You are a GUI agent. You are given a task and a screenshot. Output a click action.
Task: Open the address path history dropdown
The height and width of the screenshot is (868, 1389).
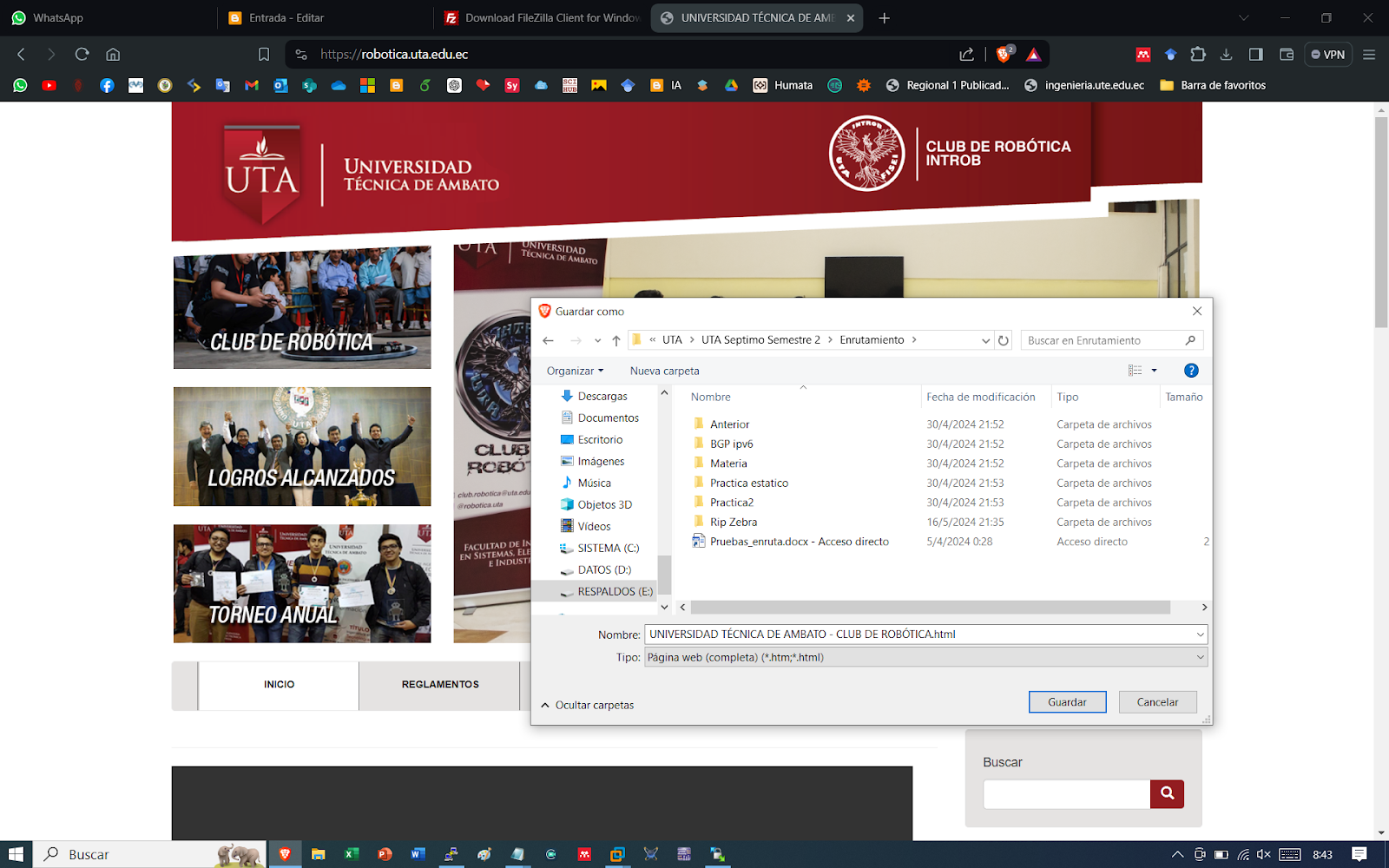[x=985, y=340]
